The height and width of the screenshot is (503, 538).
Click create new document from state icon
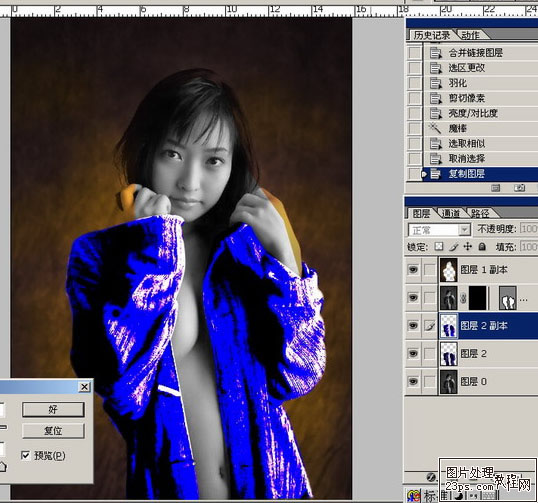point(495,188)
